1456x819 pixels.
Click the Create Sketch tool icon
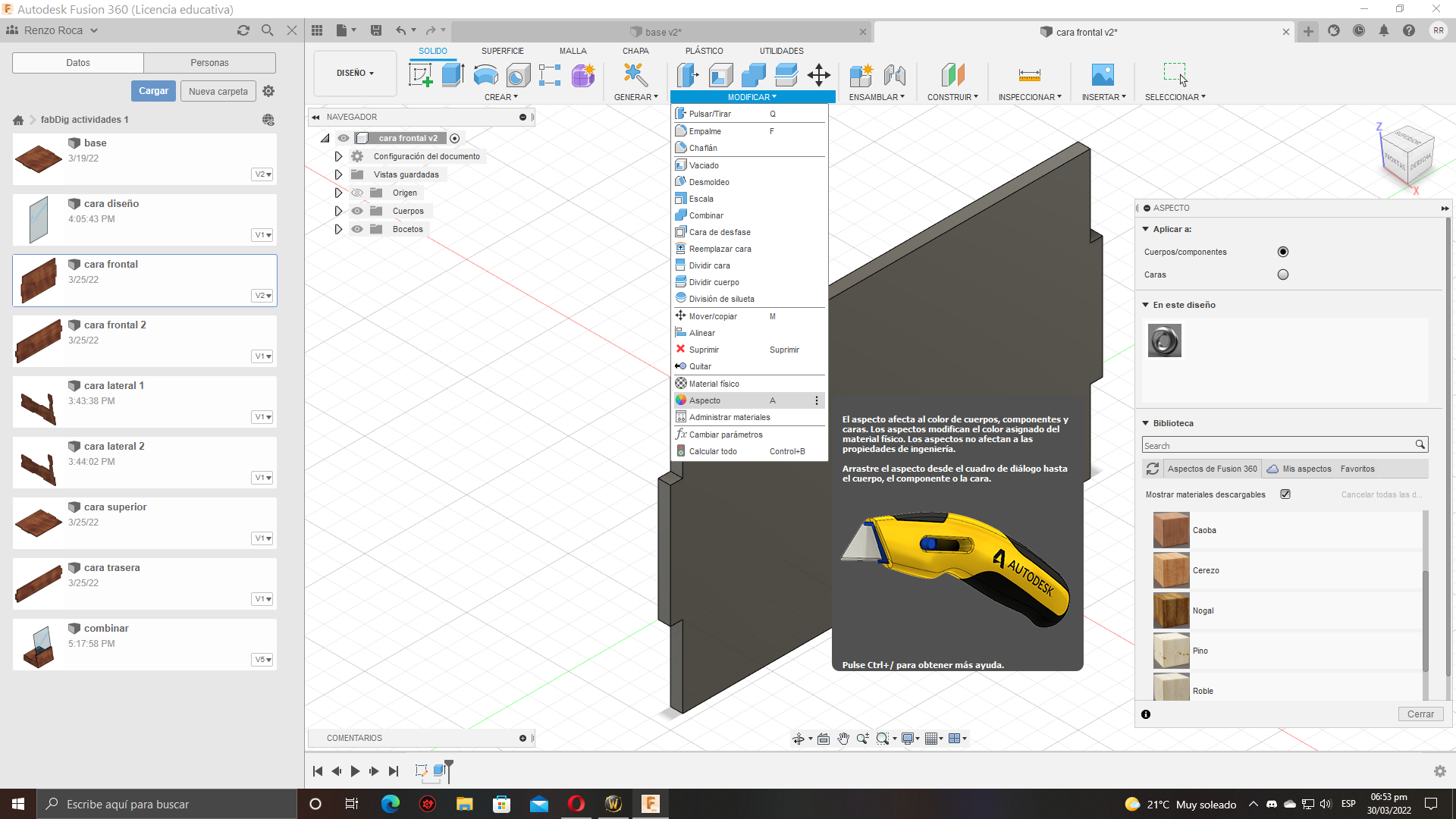coord(420,74)
